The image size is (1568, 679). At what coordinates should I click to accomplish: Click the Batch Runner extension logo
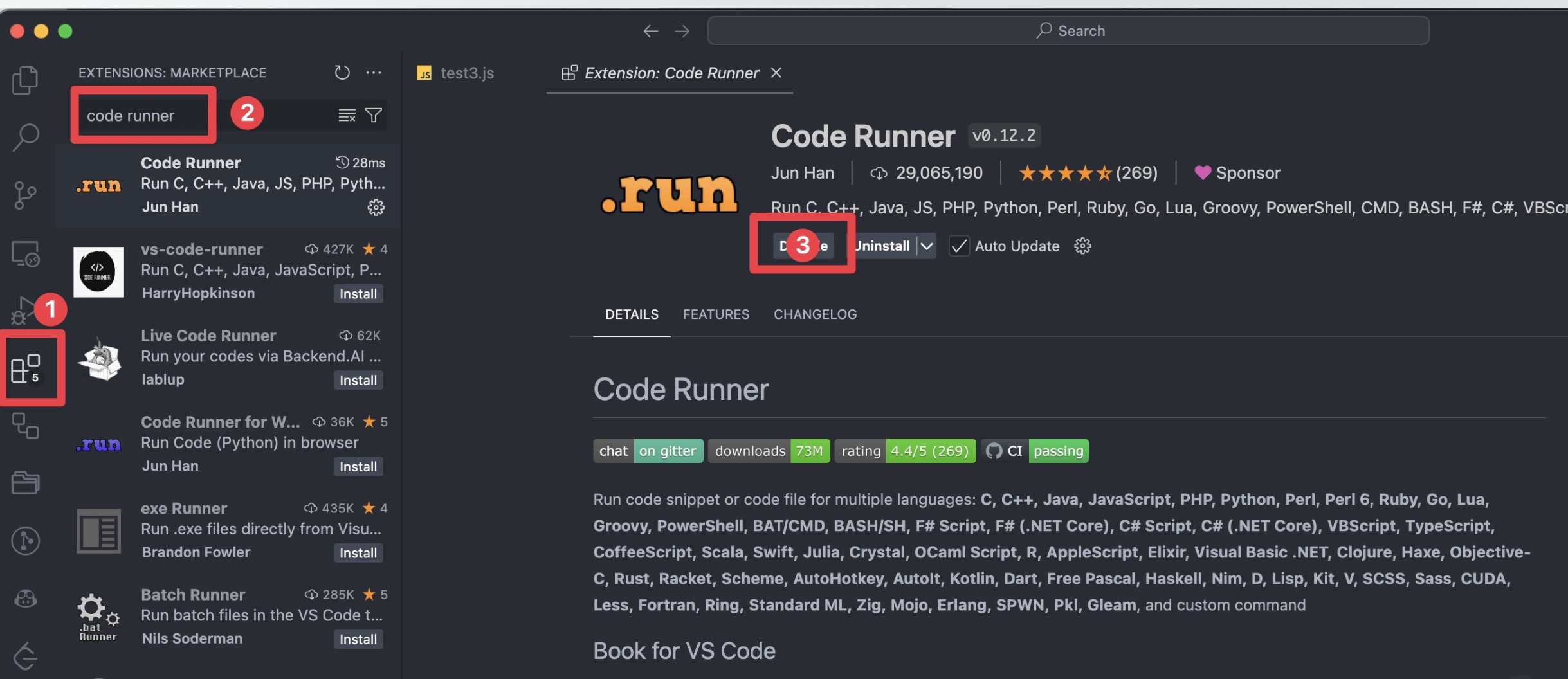98,617
